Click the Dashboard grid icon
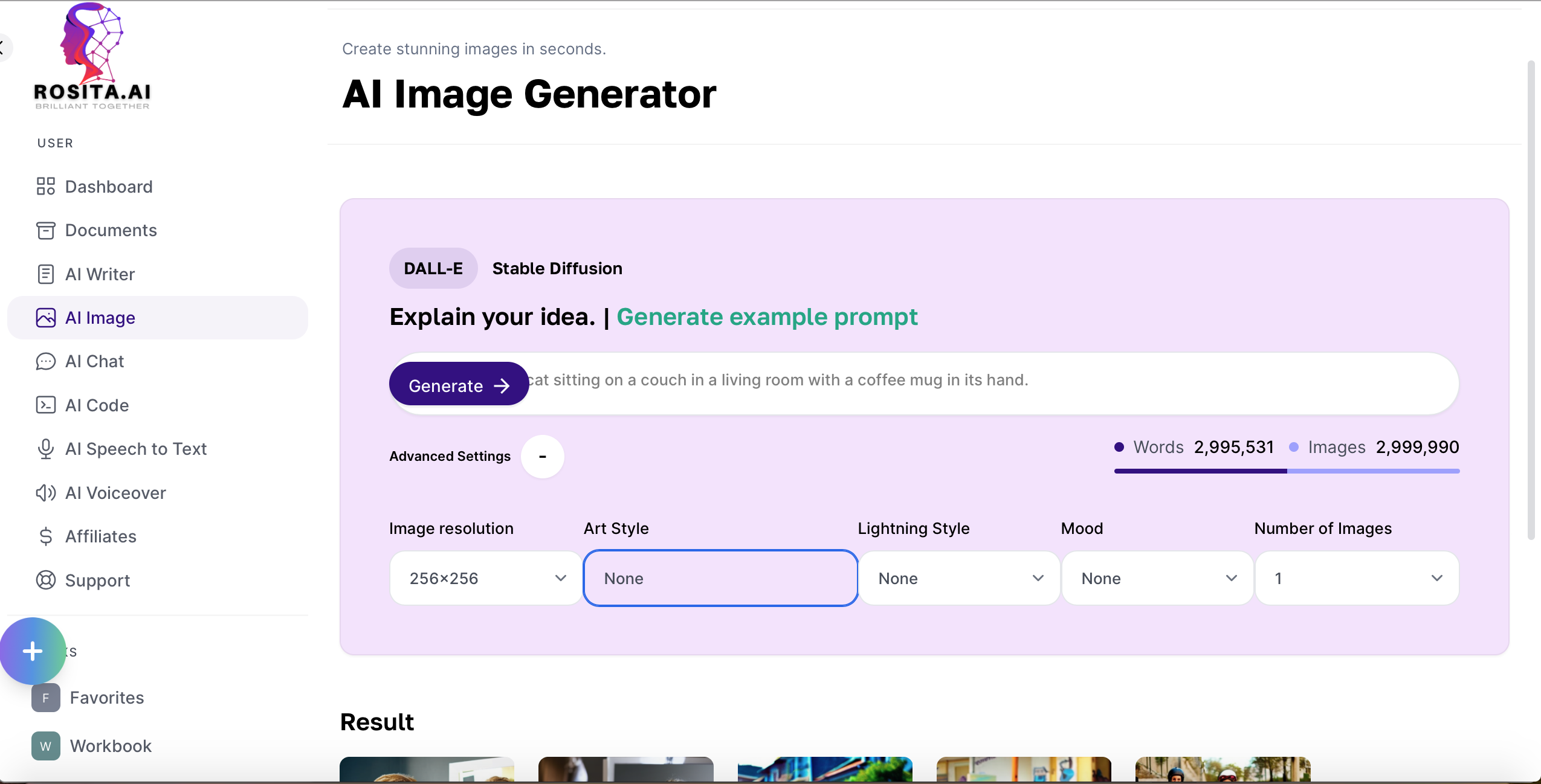1541x784 pixels. (45, 187)
